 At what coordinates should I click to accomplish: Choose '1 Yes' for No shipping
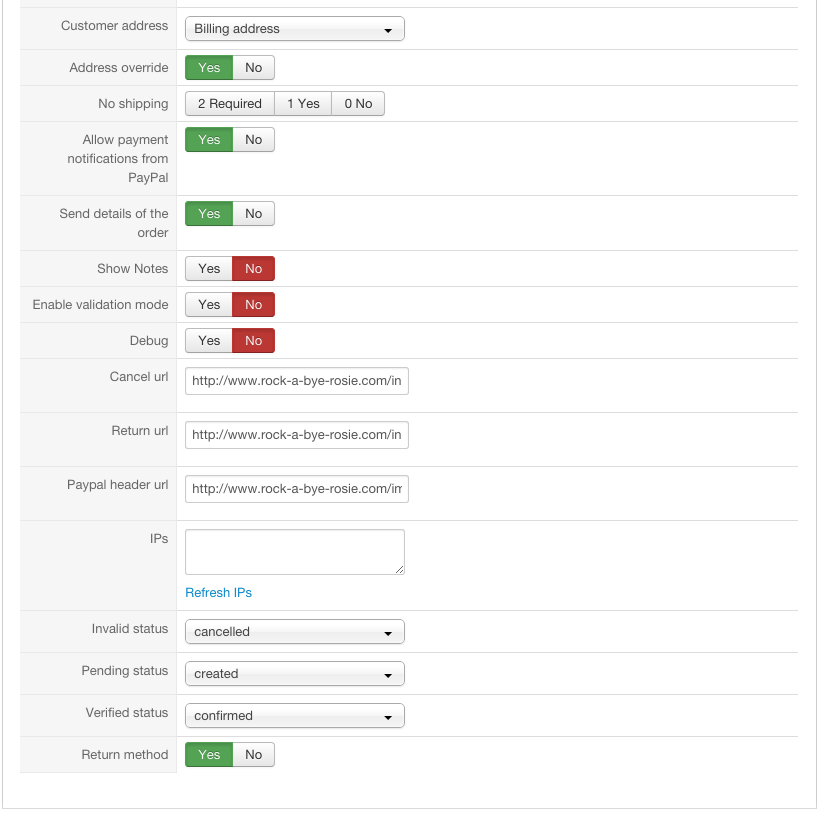tap(303, 104)
